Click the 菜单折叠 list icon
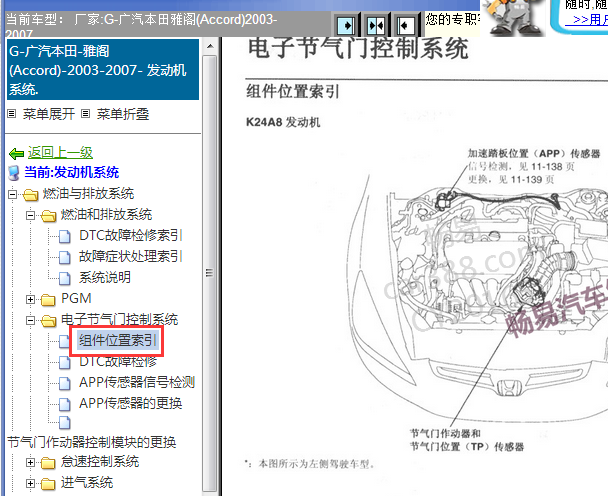608x496 pixels. click(86, 114)
